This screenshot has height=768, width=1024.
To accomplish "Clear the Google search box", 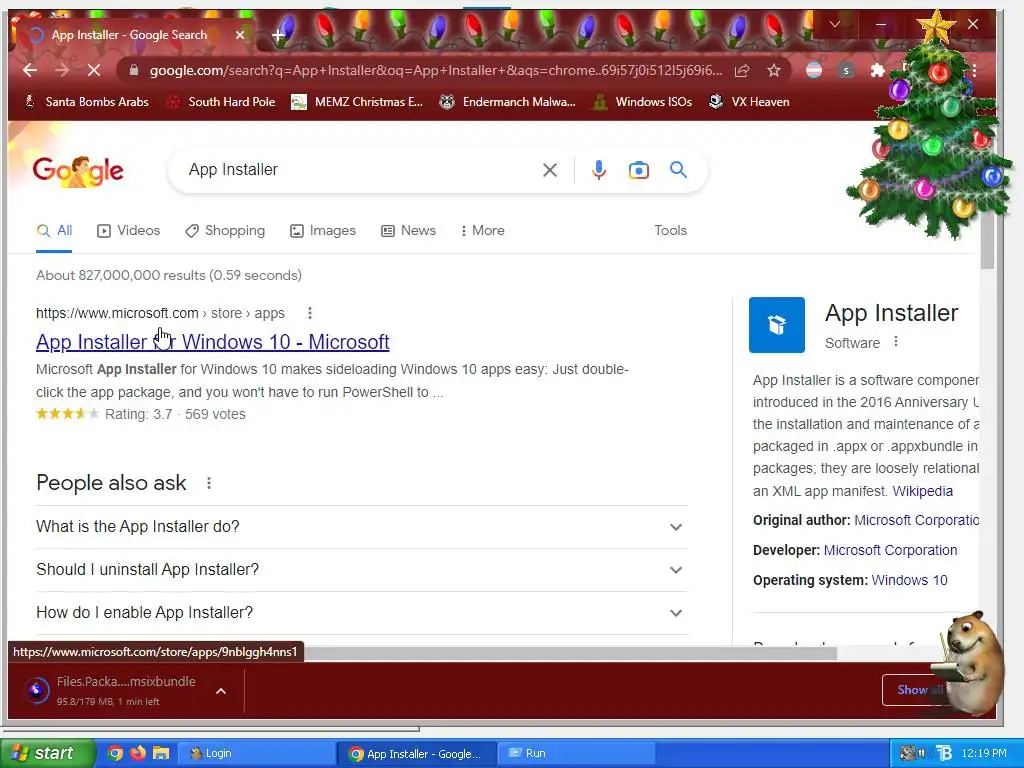I will pos(550,170).
